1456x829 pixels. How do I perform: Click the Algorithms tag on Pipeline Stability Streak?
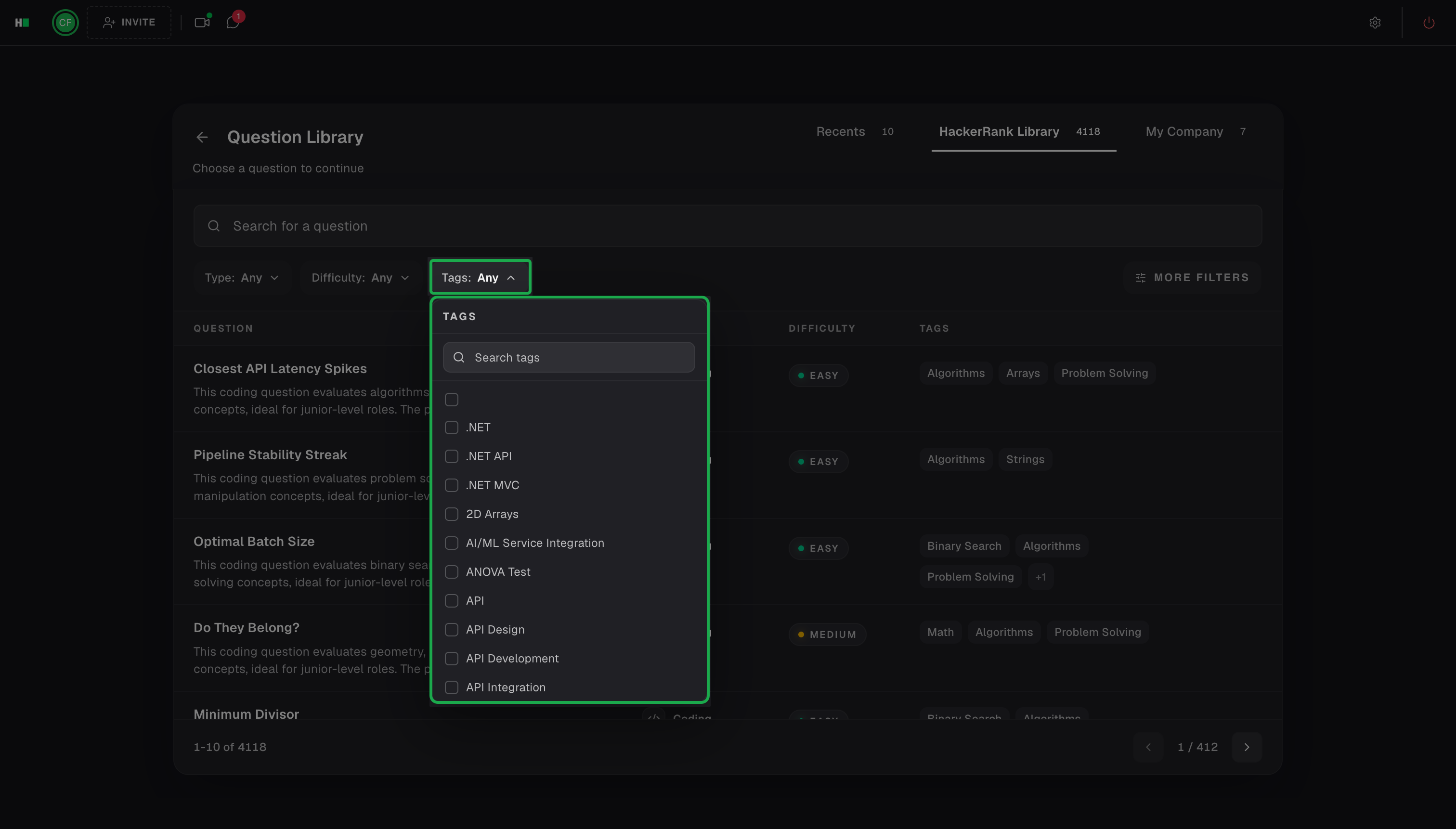(955, 459)
